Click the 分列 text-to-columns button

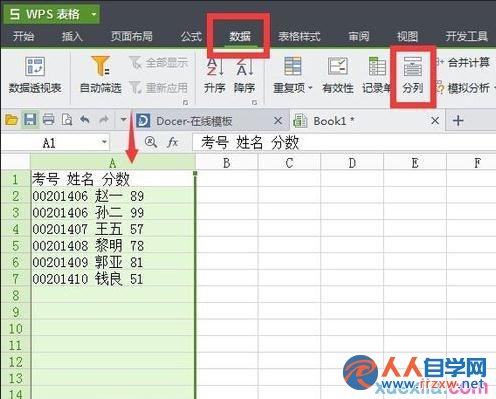coord(413,75)
